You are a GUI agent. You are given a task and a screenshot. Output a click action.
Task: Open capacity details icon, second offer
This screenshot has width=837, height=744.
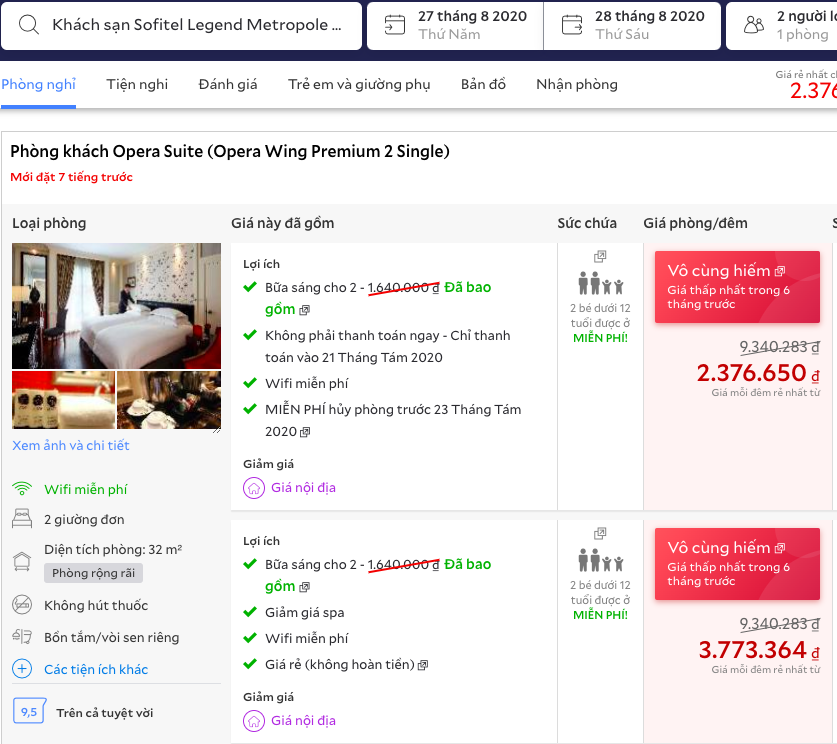tap(600, 534)
